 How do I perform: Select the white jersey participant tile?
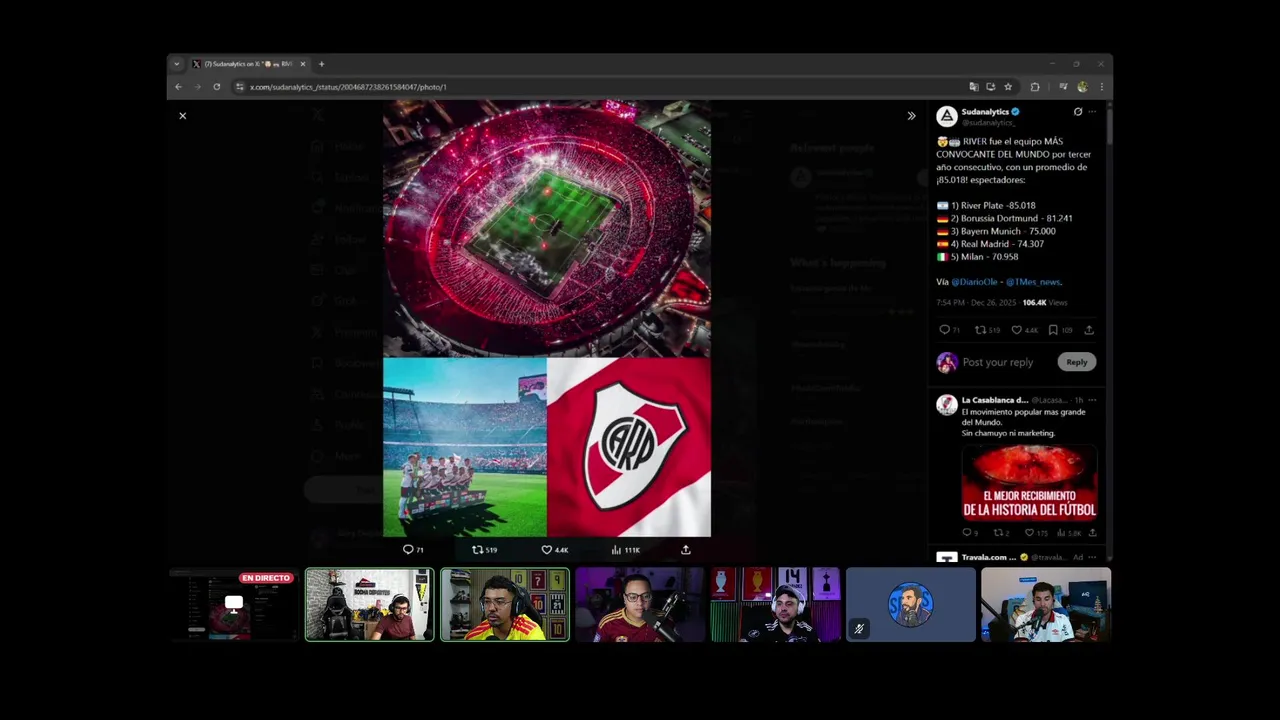(1046, 605)
